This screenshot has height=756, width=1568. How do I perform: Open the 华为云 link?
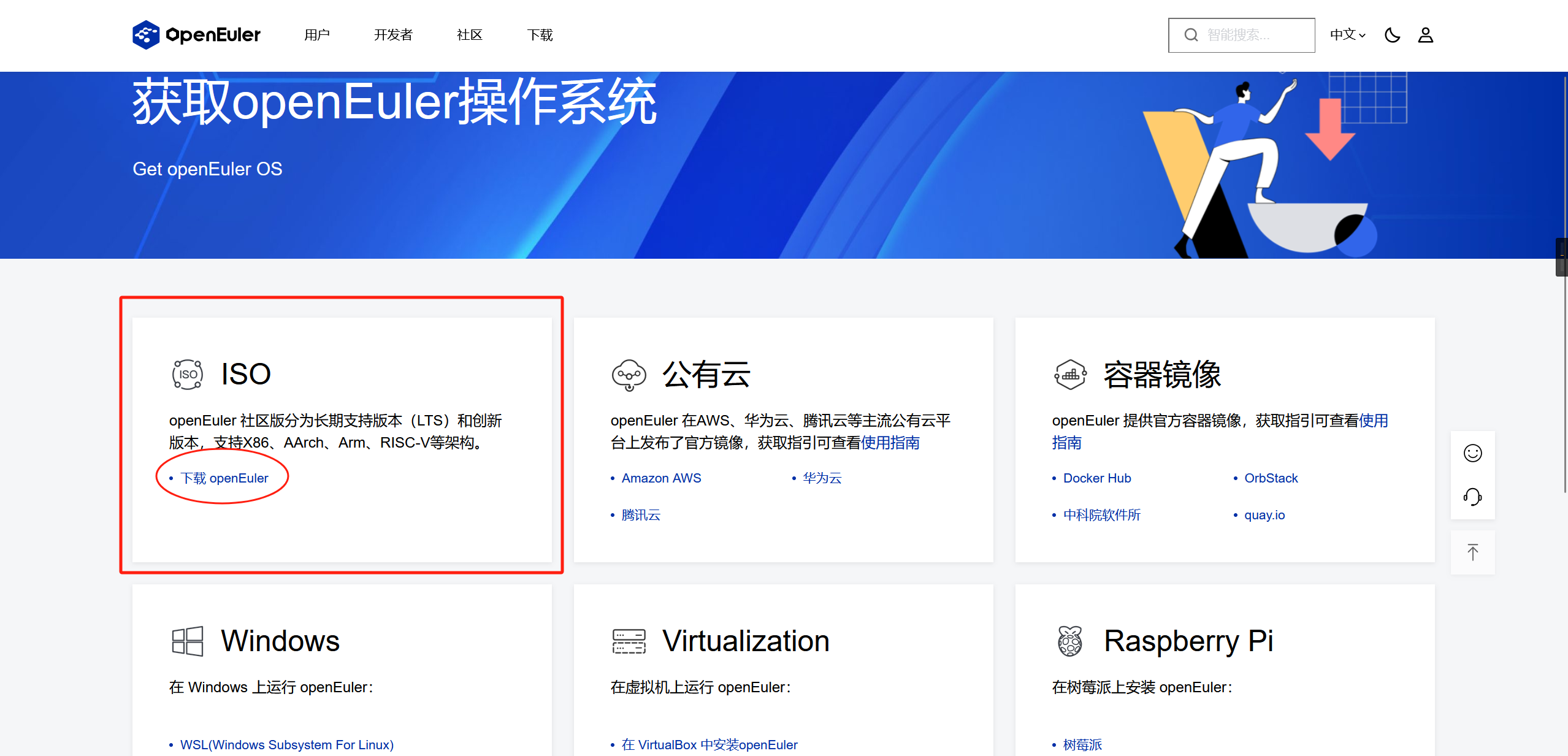[x=822, y=478]
